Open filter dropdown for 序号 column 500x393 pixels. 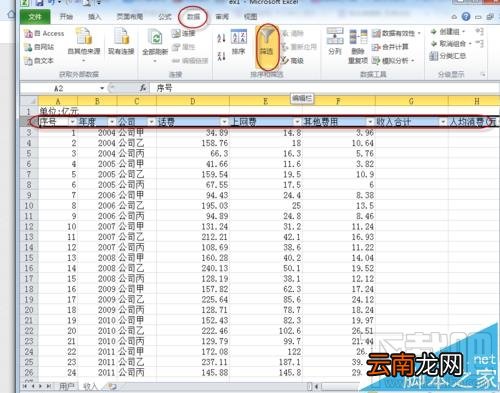tap(72, 122)
